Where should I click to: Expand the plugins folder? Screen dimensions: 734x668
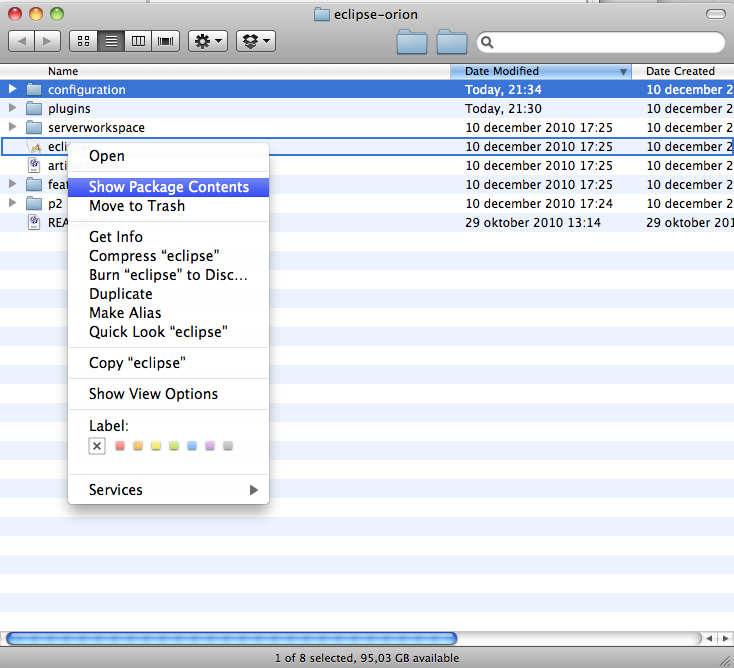(13, 108)
